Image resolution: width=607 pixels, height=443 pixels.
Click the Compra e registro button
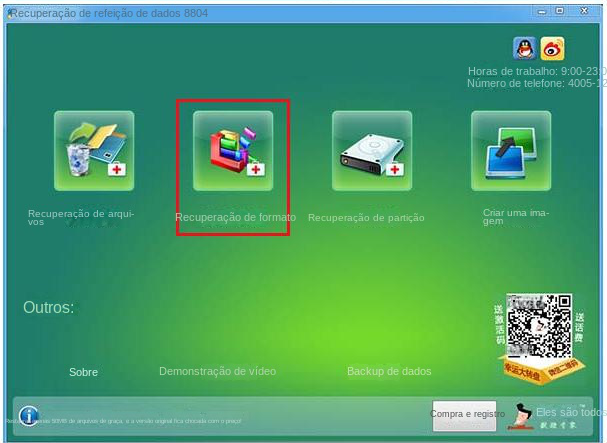tap(465, 416)
